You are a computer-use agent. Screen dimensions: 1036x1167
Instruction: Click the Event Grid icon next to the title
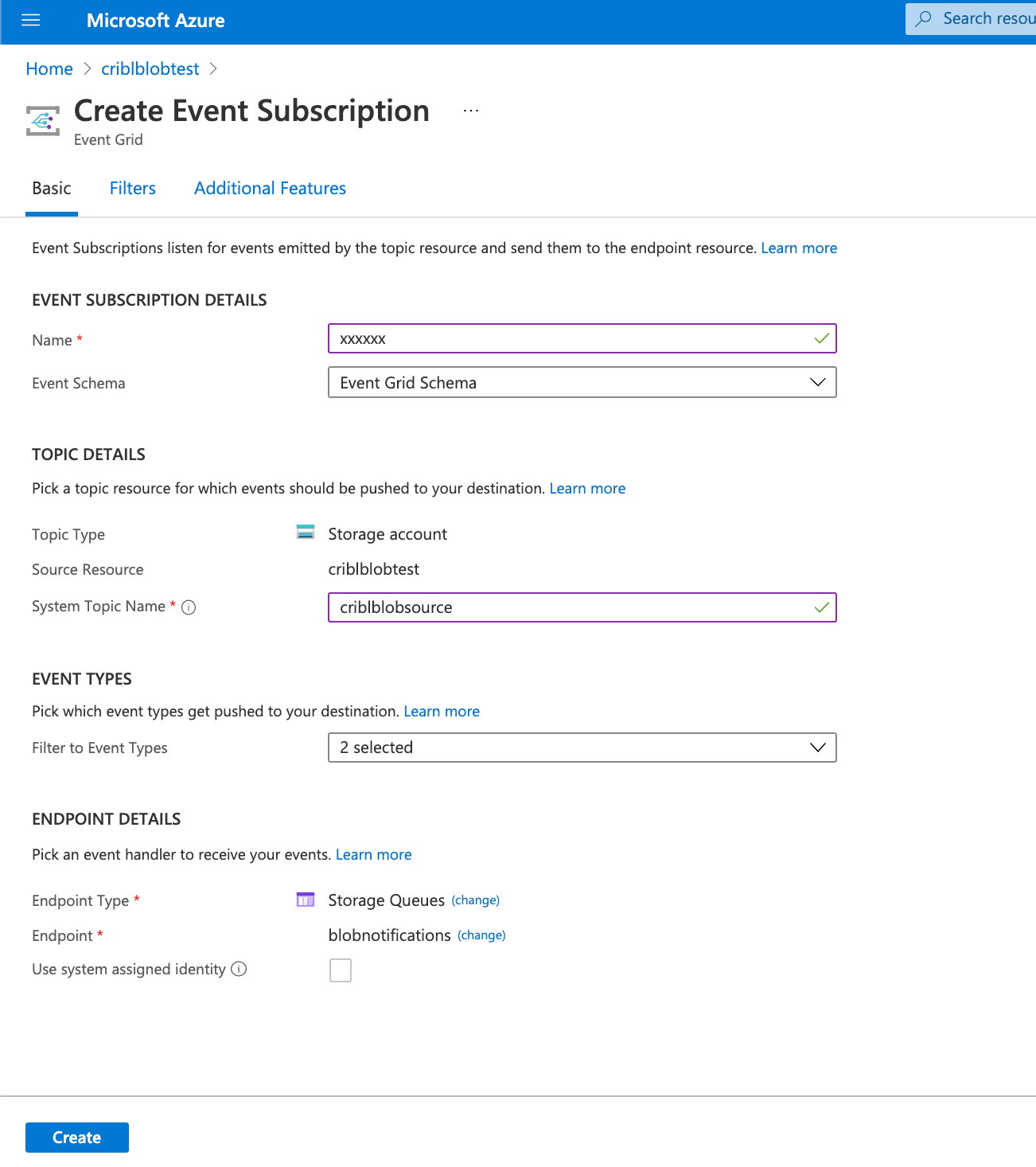43,120
